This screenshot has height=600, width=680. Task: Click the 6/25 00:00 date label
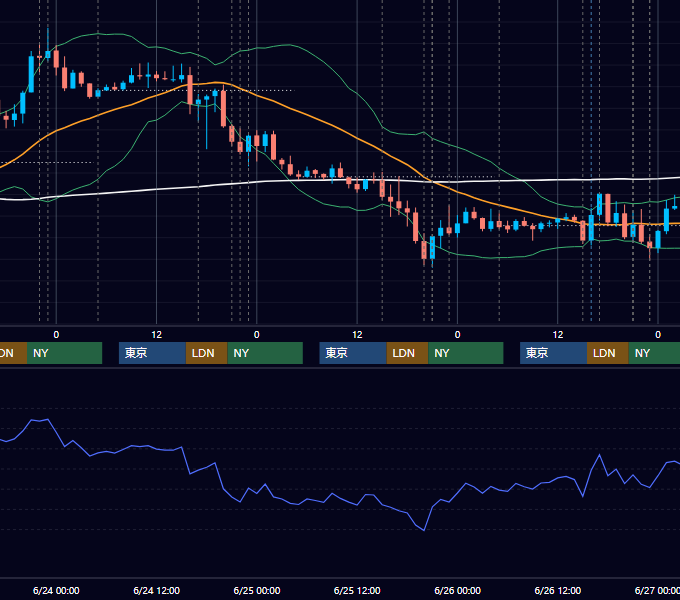click(x=257, y=590)
